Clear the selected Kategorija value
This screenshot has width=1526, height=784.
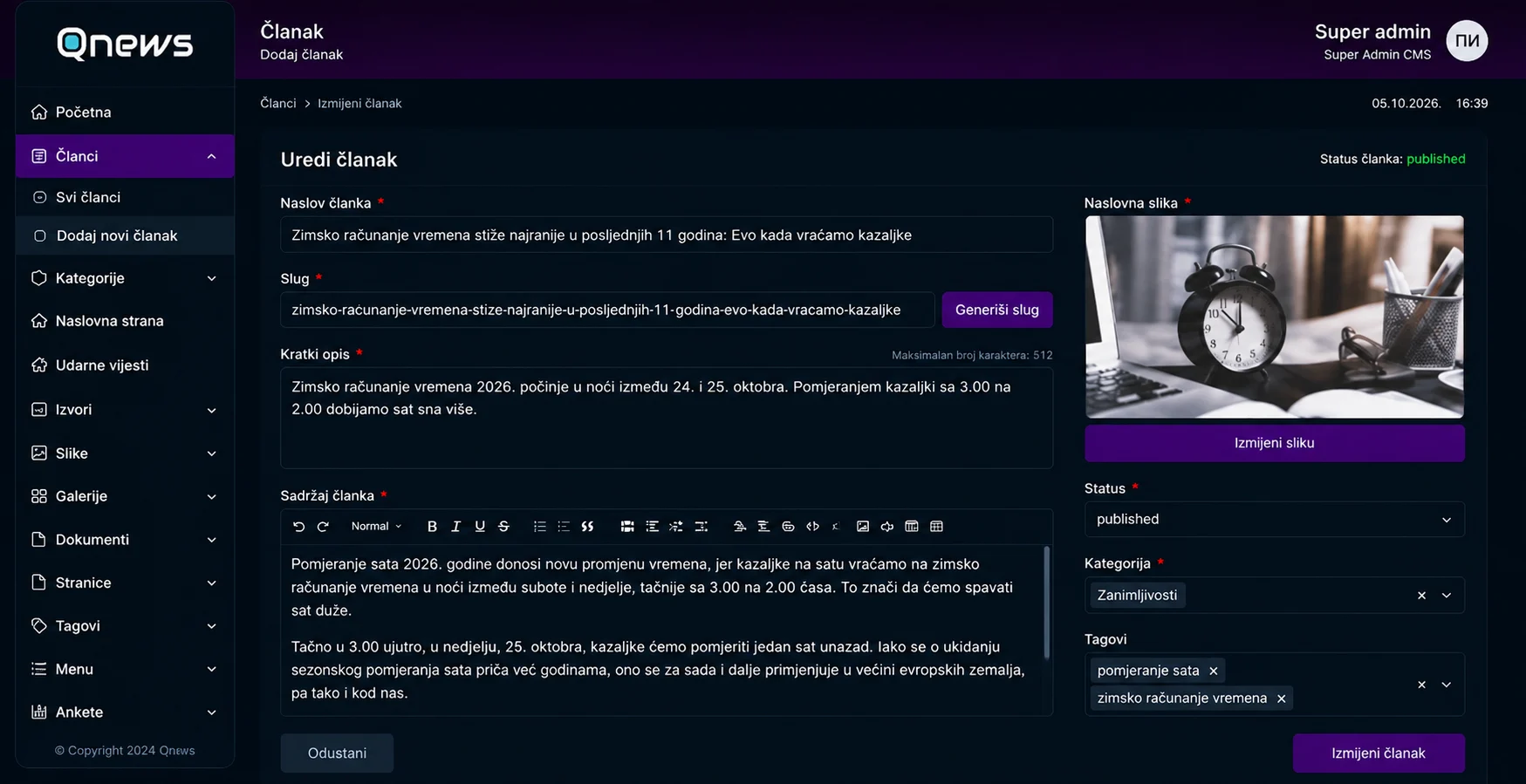[1421, 596]
